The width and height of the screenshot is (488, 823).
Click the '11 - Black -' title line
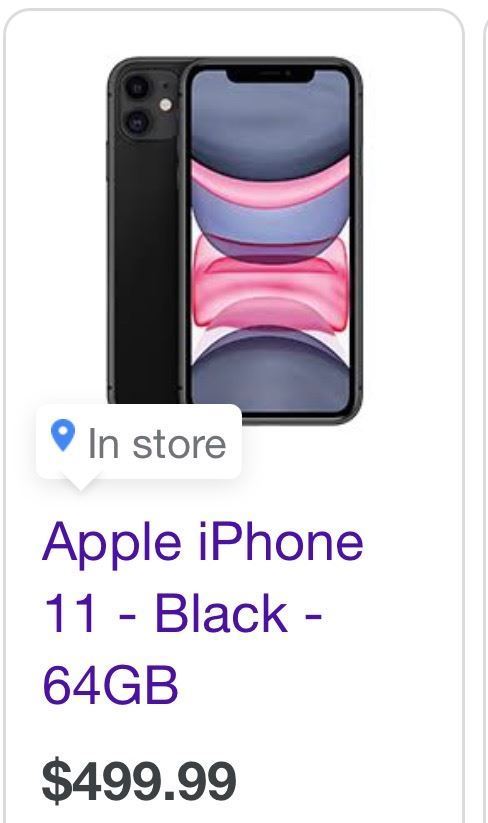182,614
